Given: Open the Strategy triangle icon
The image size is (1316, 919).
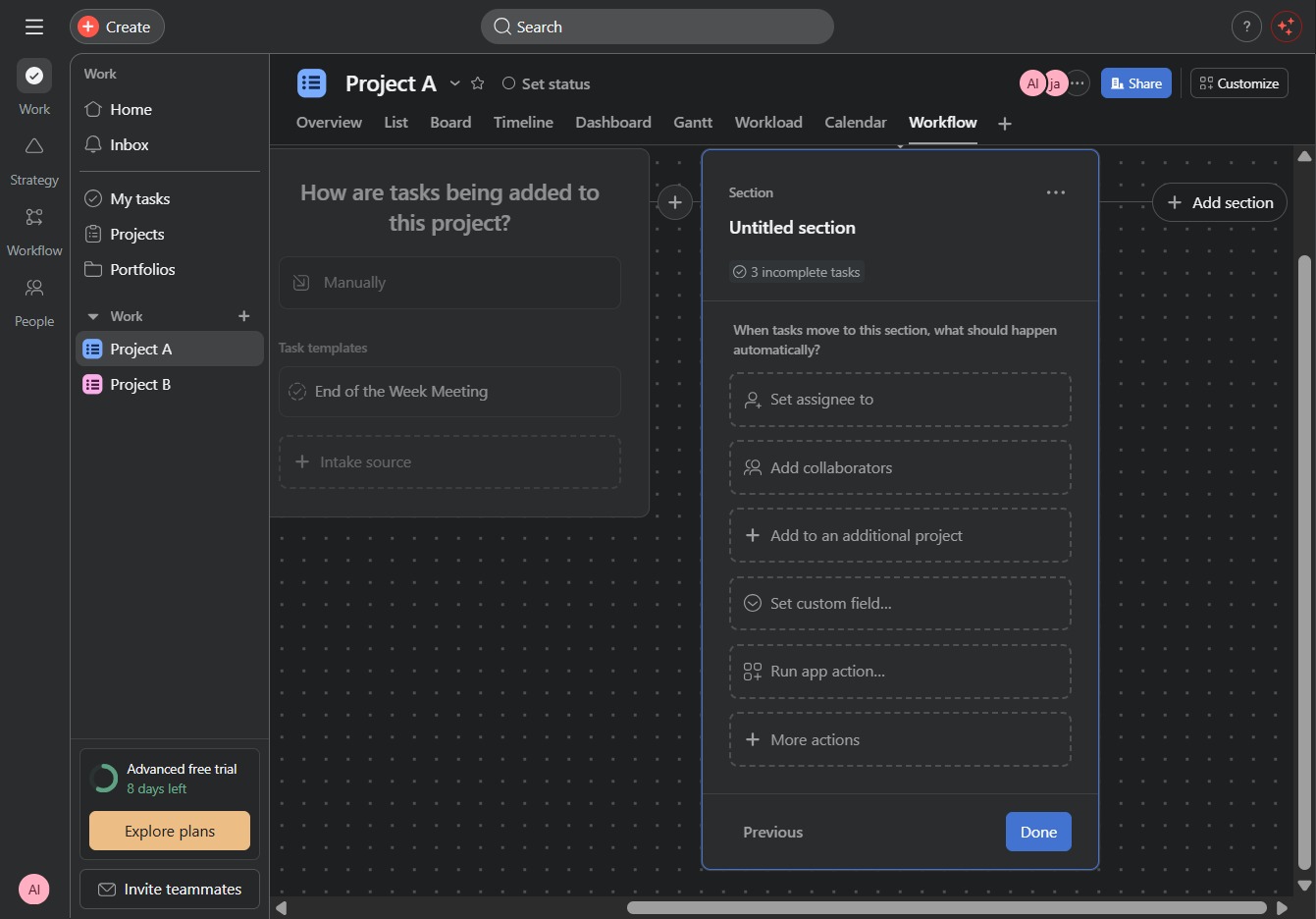Looking at the screenshot, I should pos(34,146).
